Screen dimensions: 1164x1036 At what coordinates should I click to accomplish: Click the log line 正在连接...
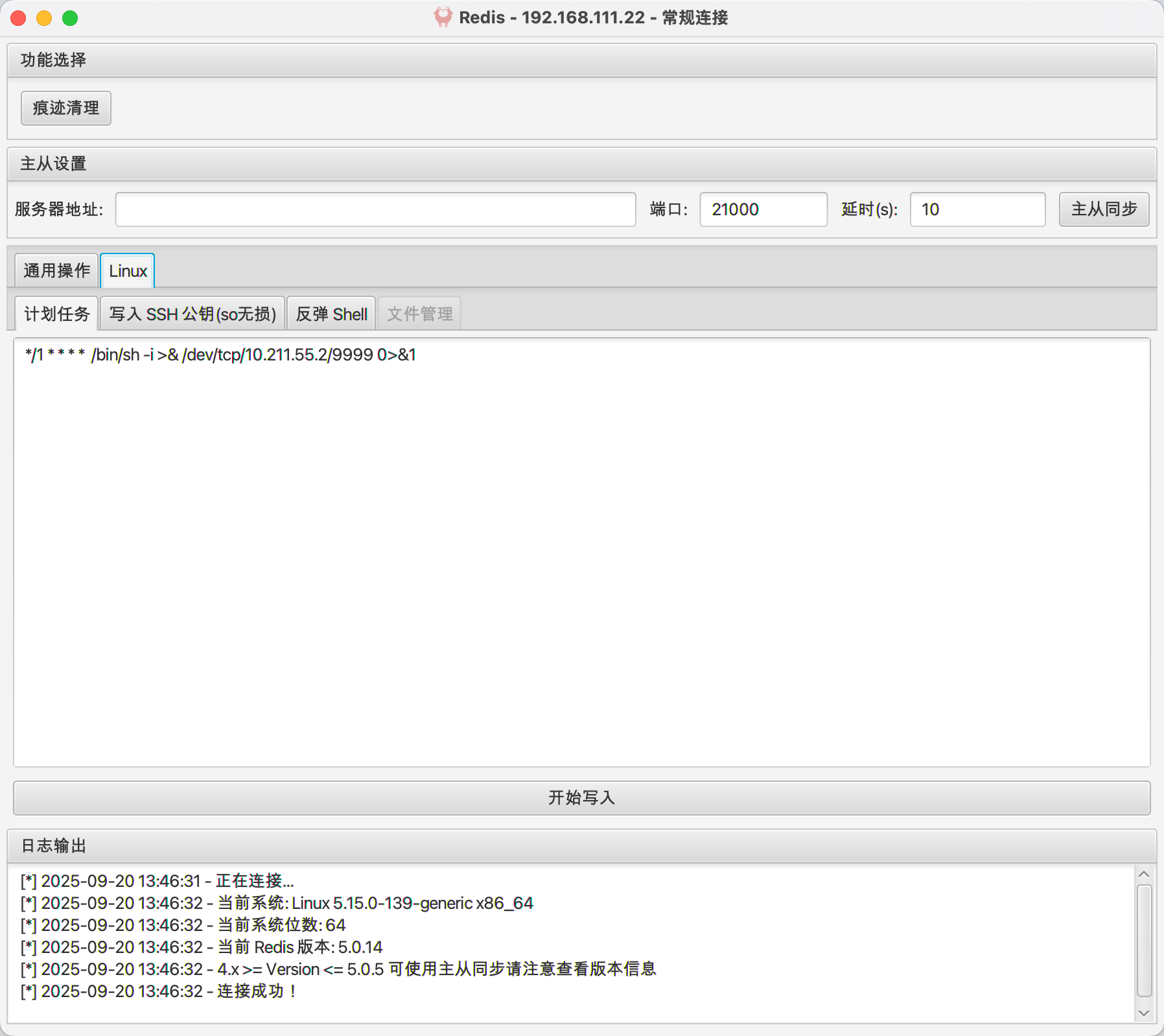(157, 881)
